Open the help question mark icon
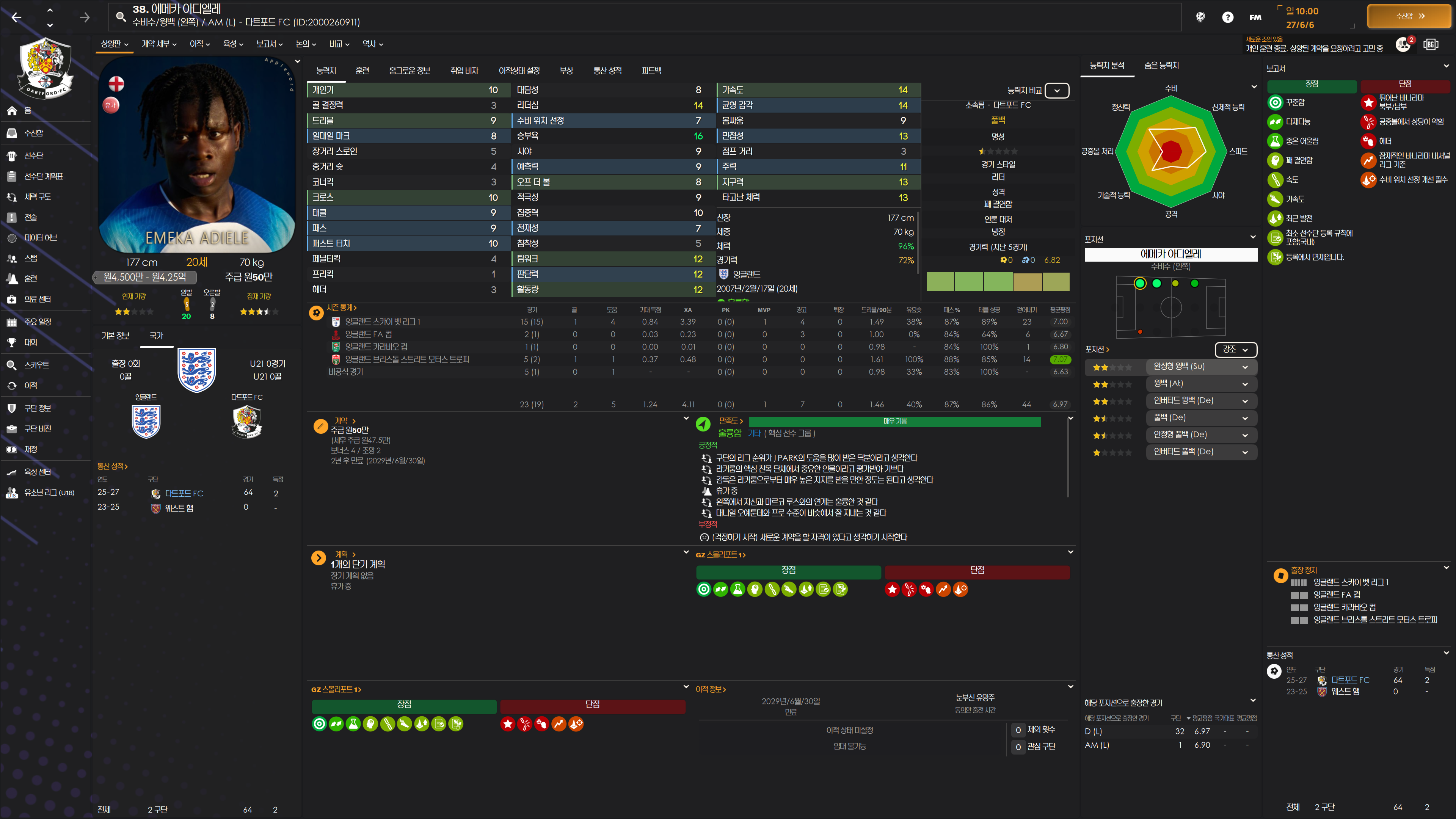Screen dimensions: 1456x819 1227,17
